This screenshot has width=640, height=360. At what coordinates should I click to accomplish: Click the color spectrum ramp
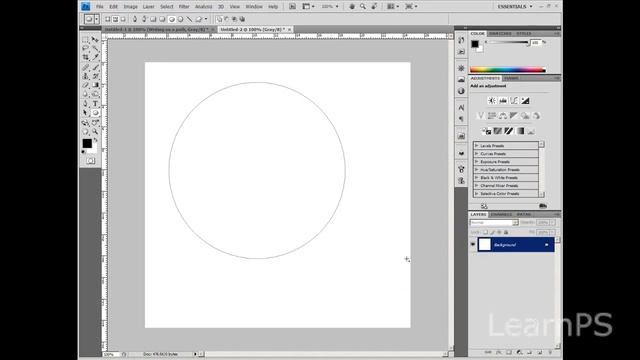[x=508, y=70]
